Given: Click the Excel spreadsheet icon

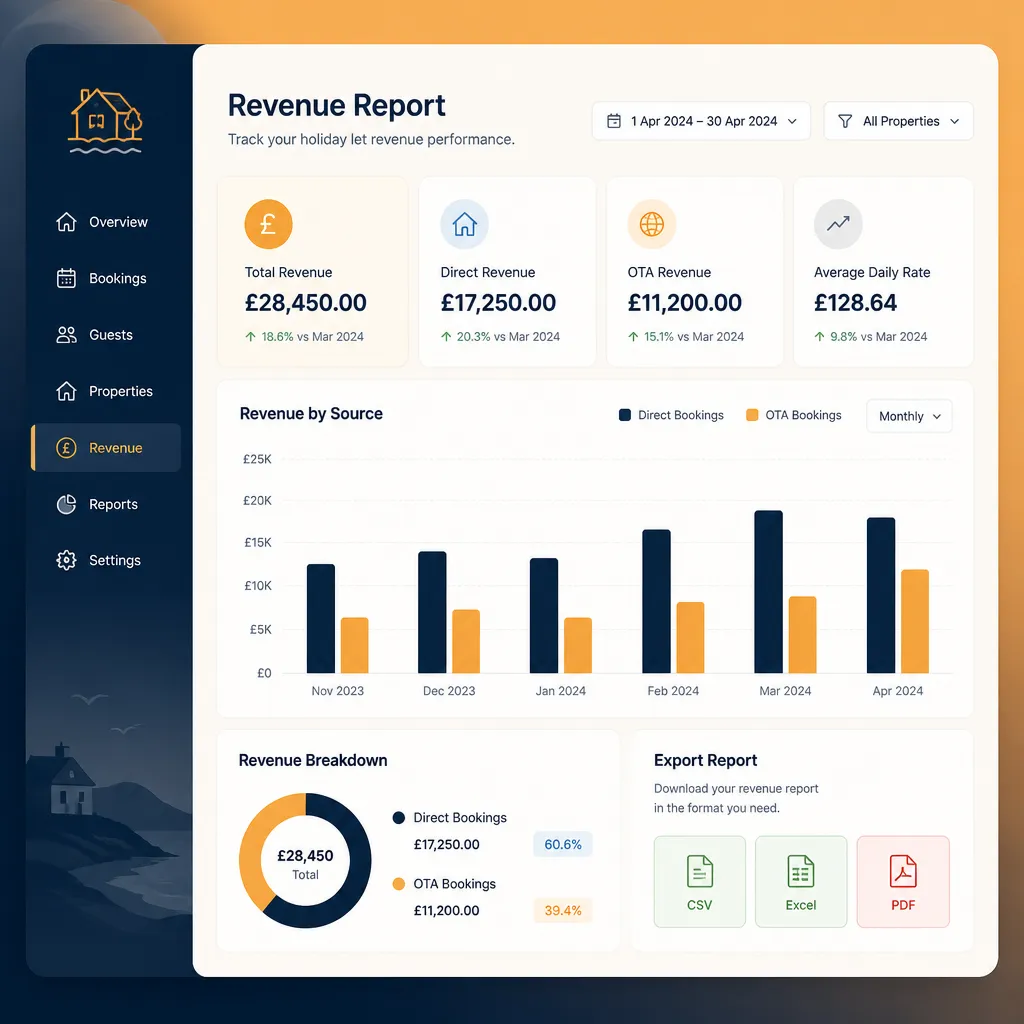Looking at the screenshot, I should click(801, 871).
